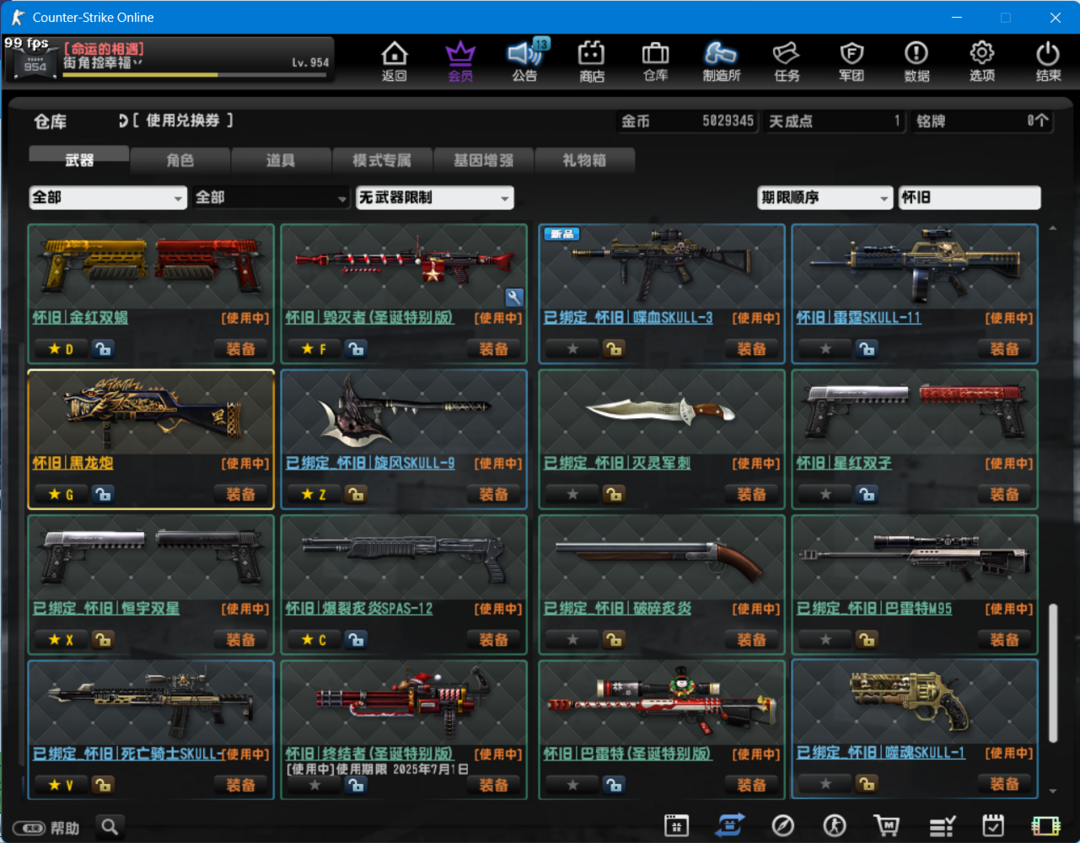
Task: Expand the 无武器限制 filter dropdown
Action: (435, 198)
